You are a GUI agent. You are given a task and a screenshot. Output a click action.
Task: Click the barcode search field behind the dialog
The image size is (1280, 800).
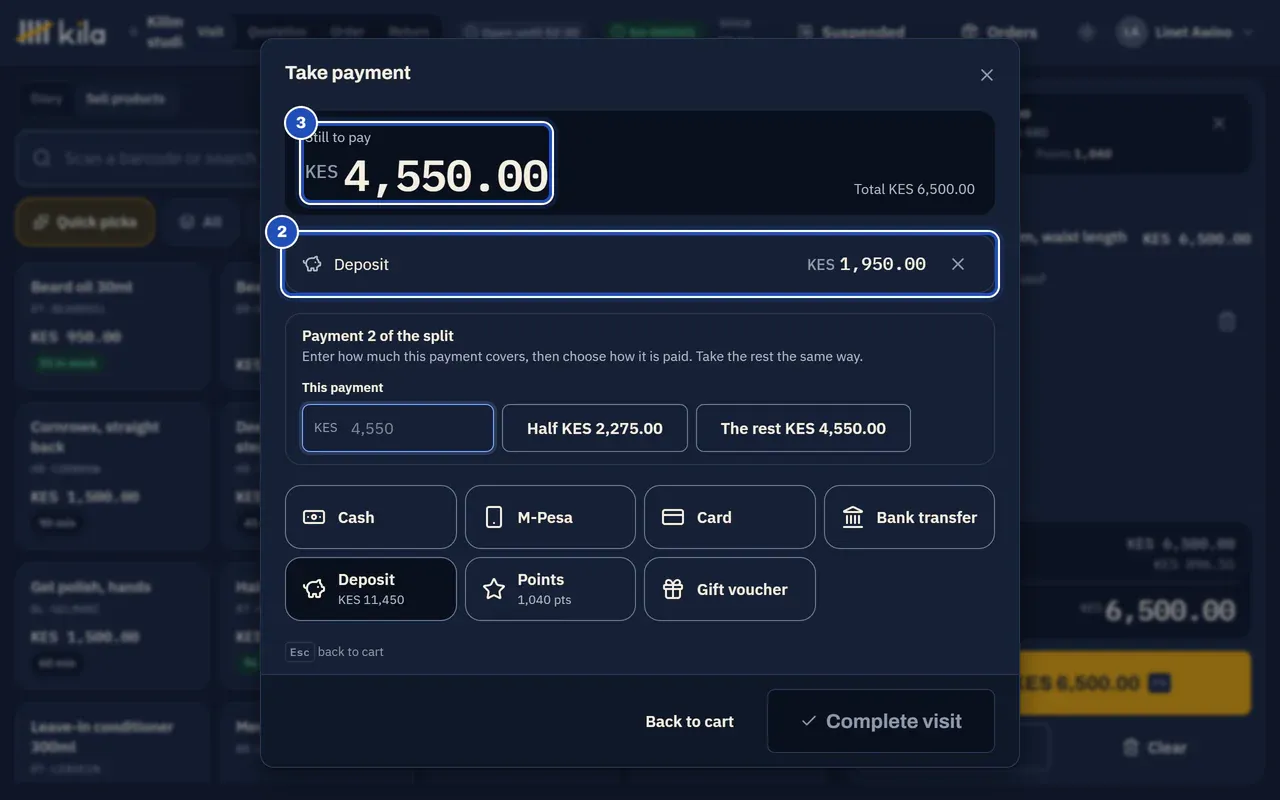pyautogui.click(x=140, y=158)
